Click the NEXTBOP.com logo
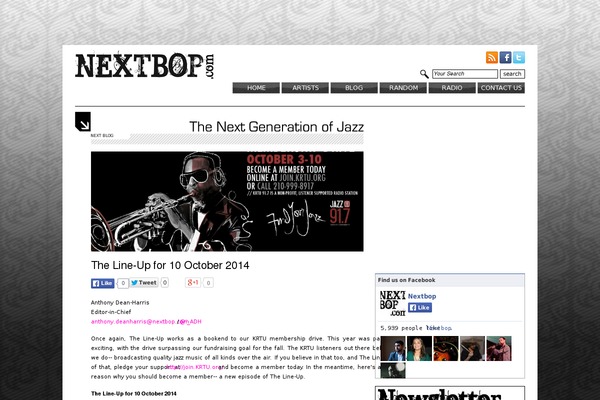Screen dimensions: 600x400 pyautogui.click(x=145, y=65)
